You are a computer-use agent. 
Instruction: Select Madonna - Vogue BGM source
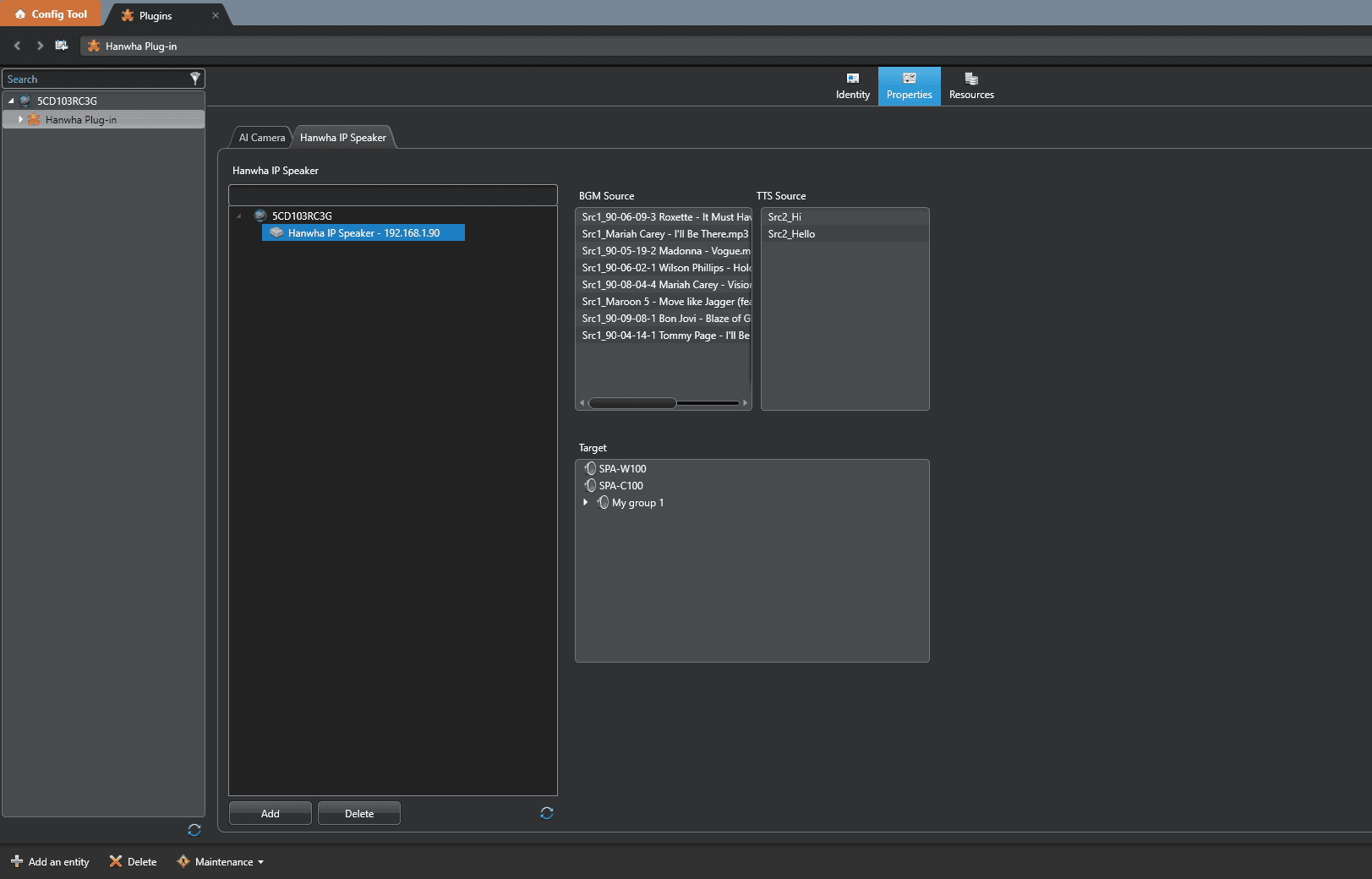(x=664, y=251)
